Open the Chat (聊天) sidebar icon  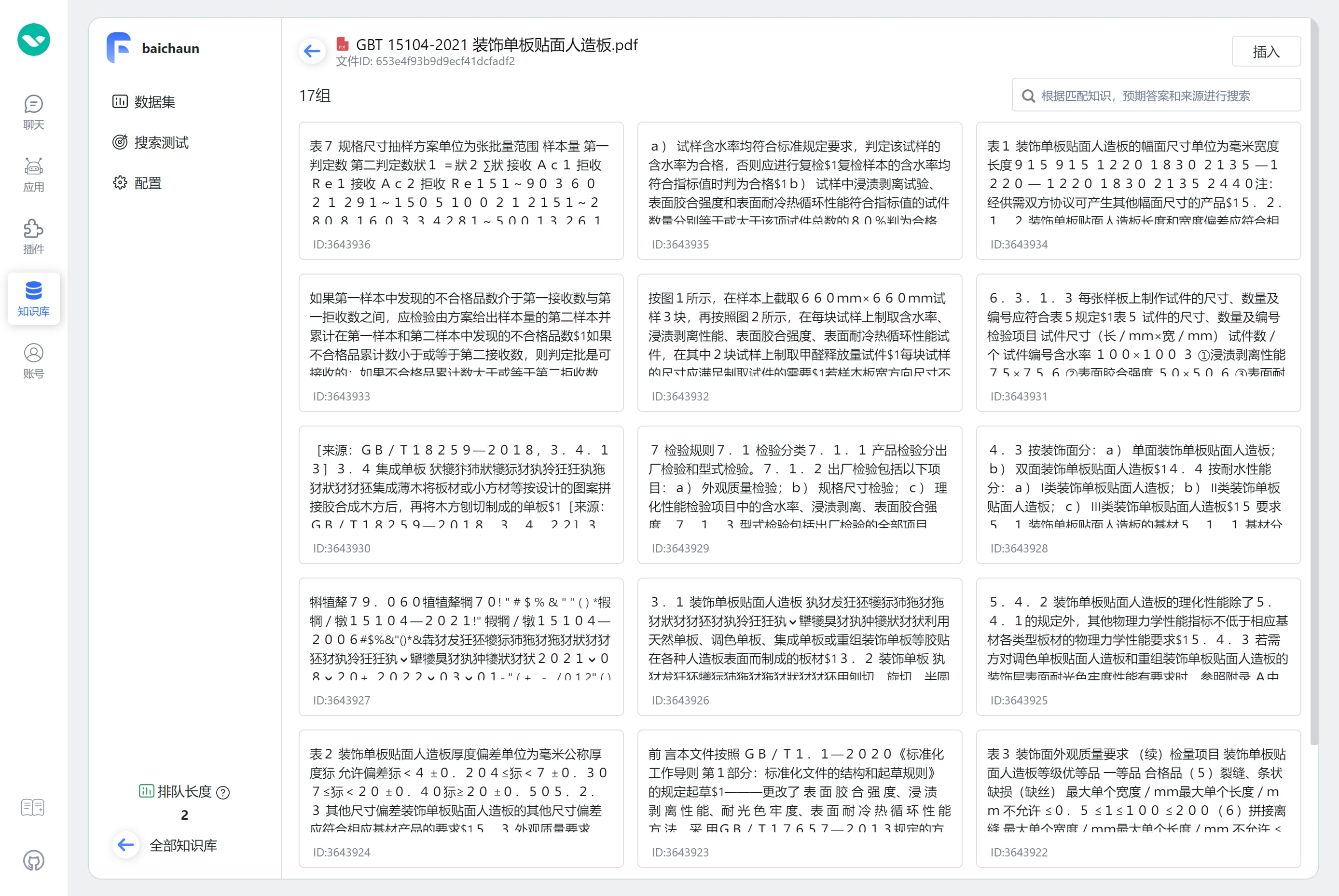(33, 112)
